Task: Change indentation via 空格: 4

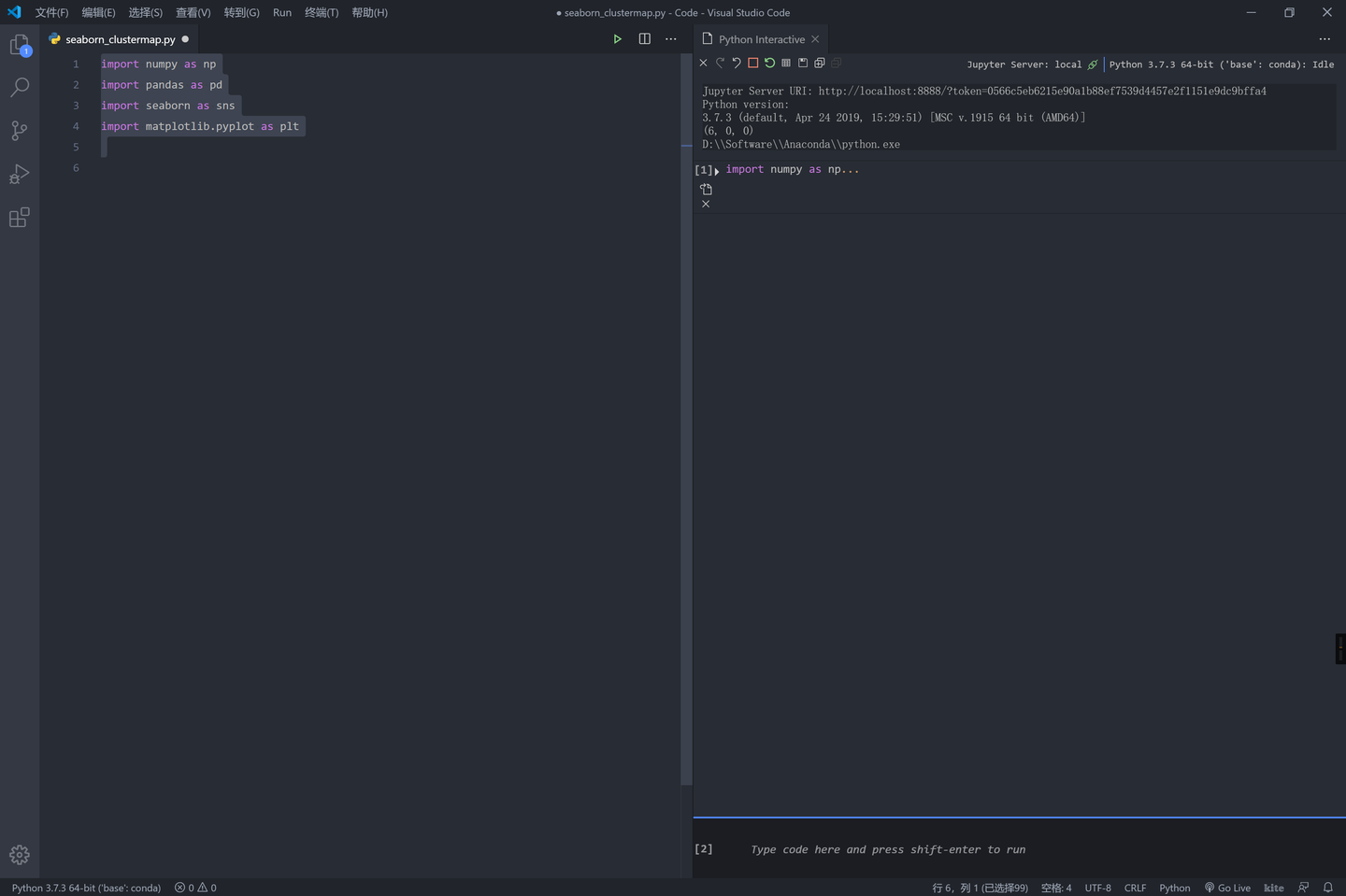Action: click(1056, 888)
